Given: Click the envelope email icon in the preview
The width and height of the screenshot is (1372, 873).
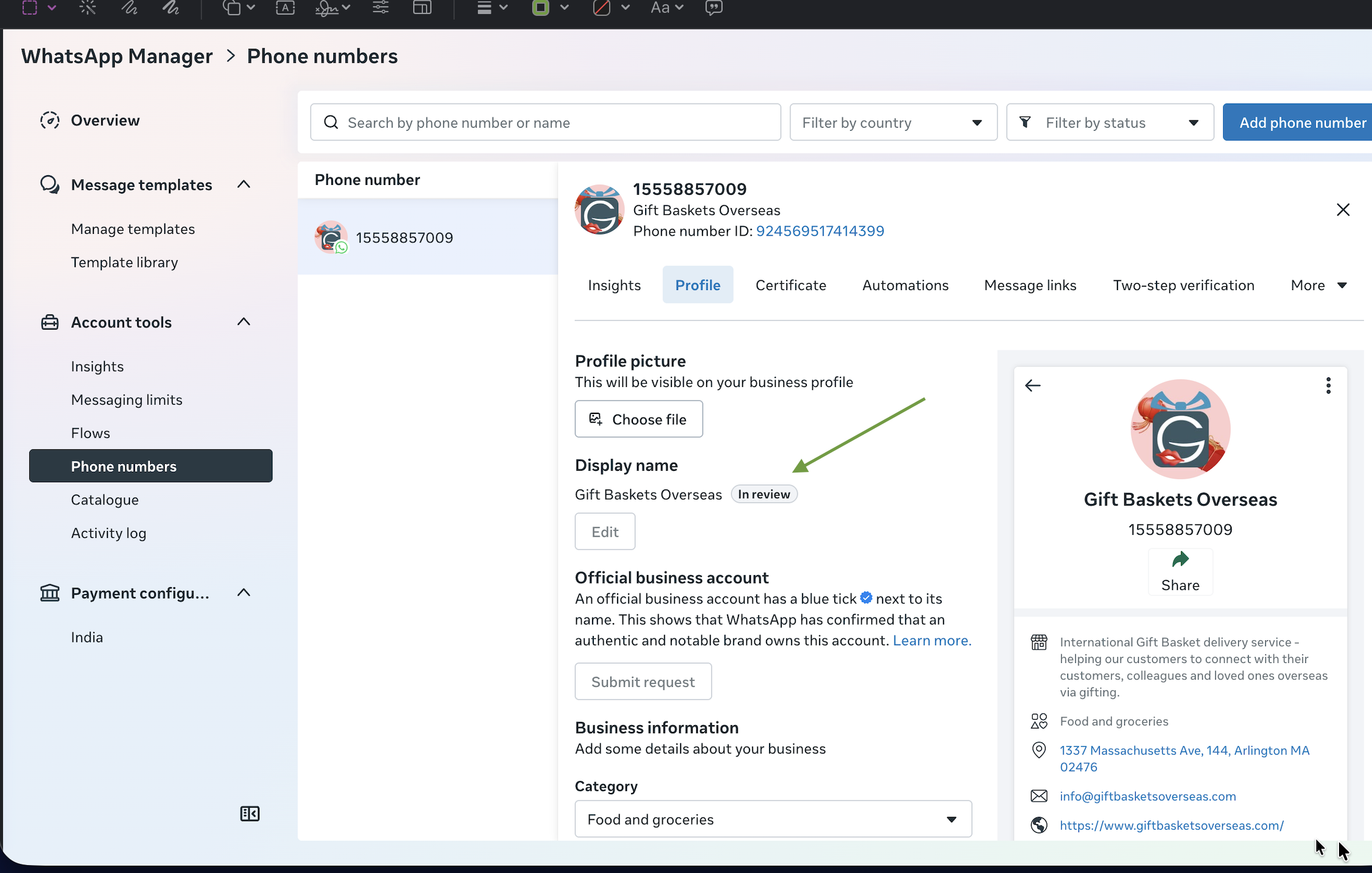Looking at the screenshot, I should pyautogui.click(x=1039, y=796).
